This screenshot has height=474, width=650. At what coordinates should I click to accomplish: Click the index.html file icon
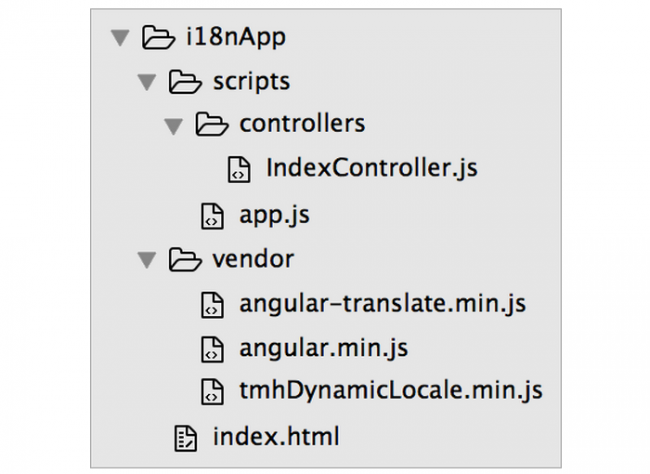point(185,438)
